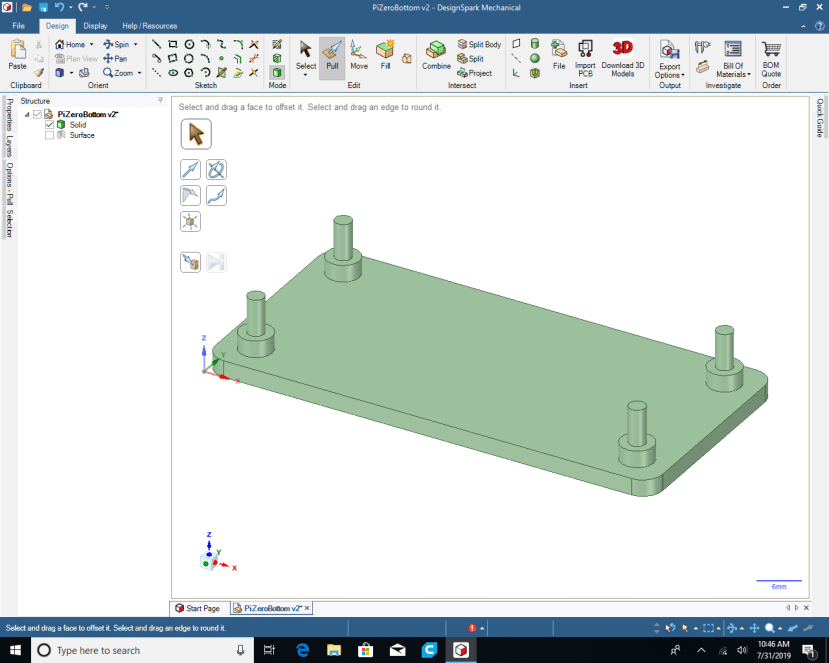Open the Home view dropdown arrow
This screenshot has height=663, width=829.
[91, 44]
